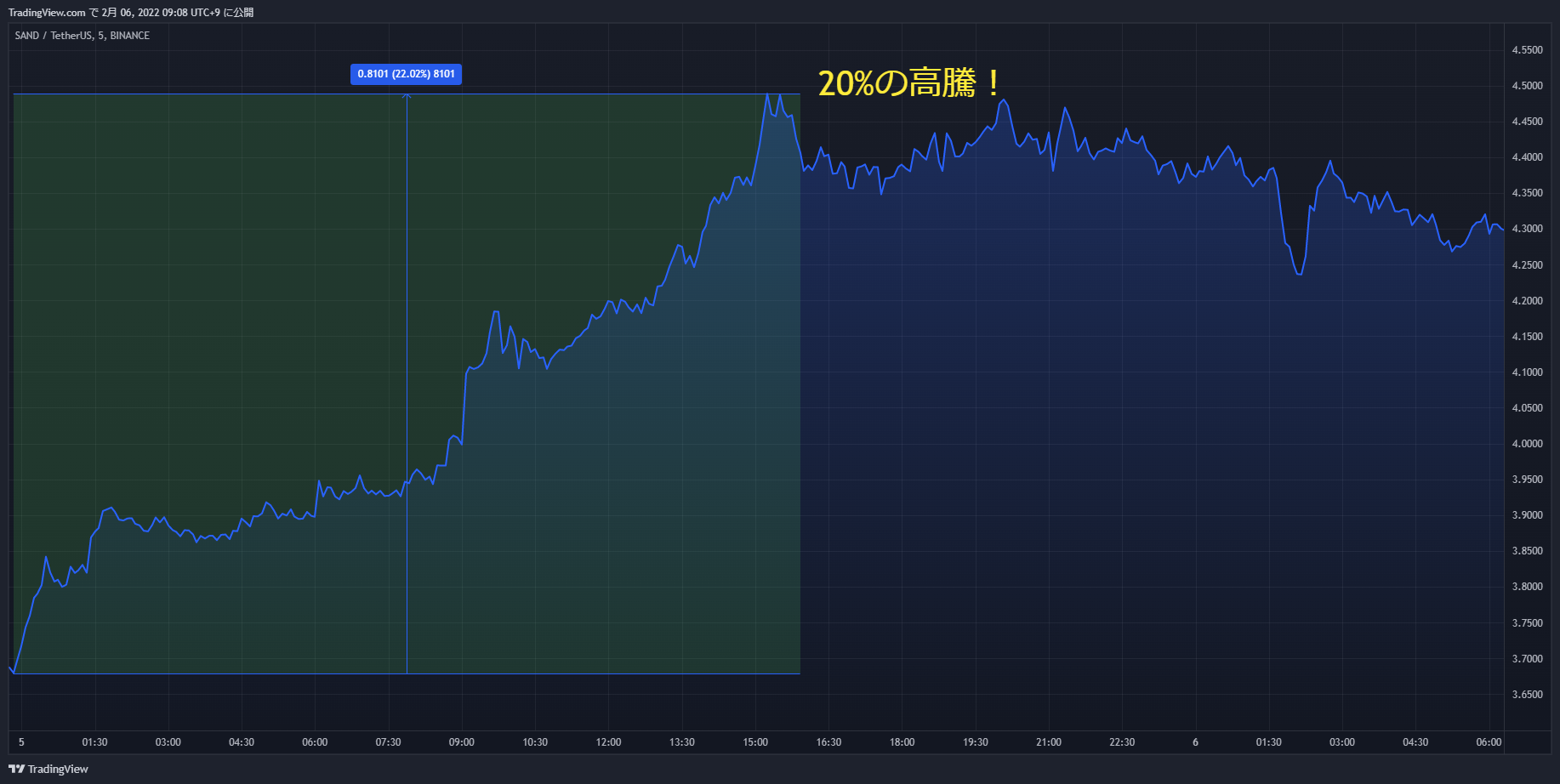Click the date 6 time axis label
The image size is (1560, 784).
(x=1195, y=742)
